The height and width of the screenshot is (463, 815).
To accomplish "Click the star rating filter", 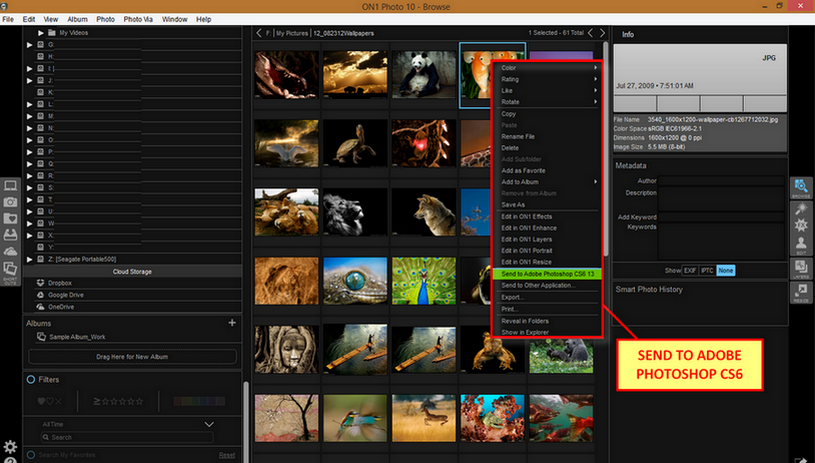I will pos(118,401).
